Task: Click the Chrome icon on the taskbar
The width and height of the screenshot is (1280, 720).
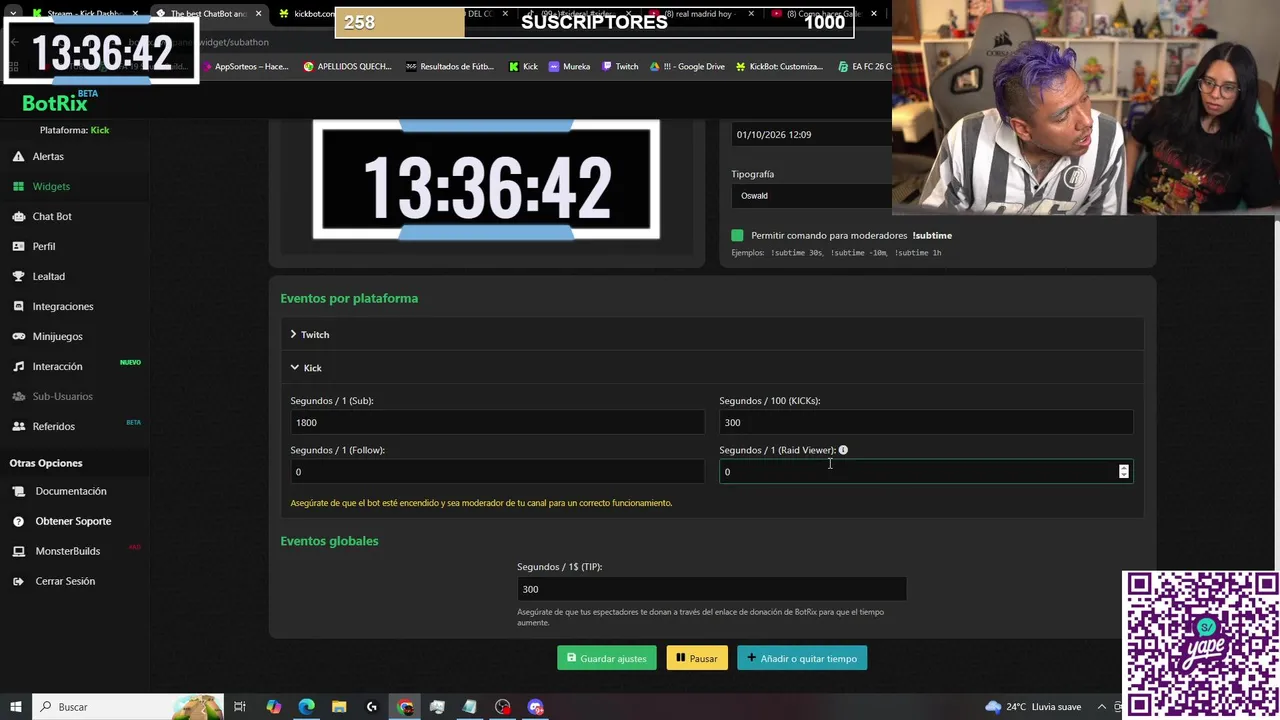Action: (405, 707)
